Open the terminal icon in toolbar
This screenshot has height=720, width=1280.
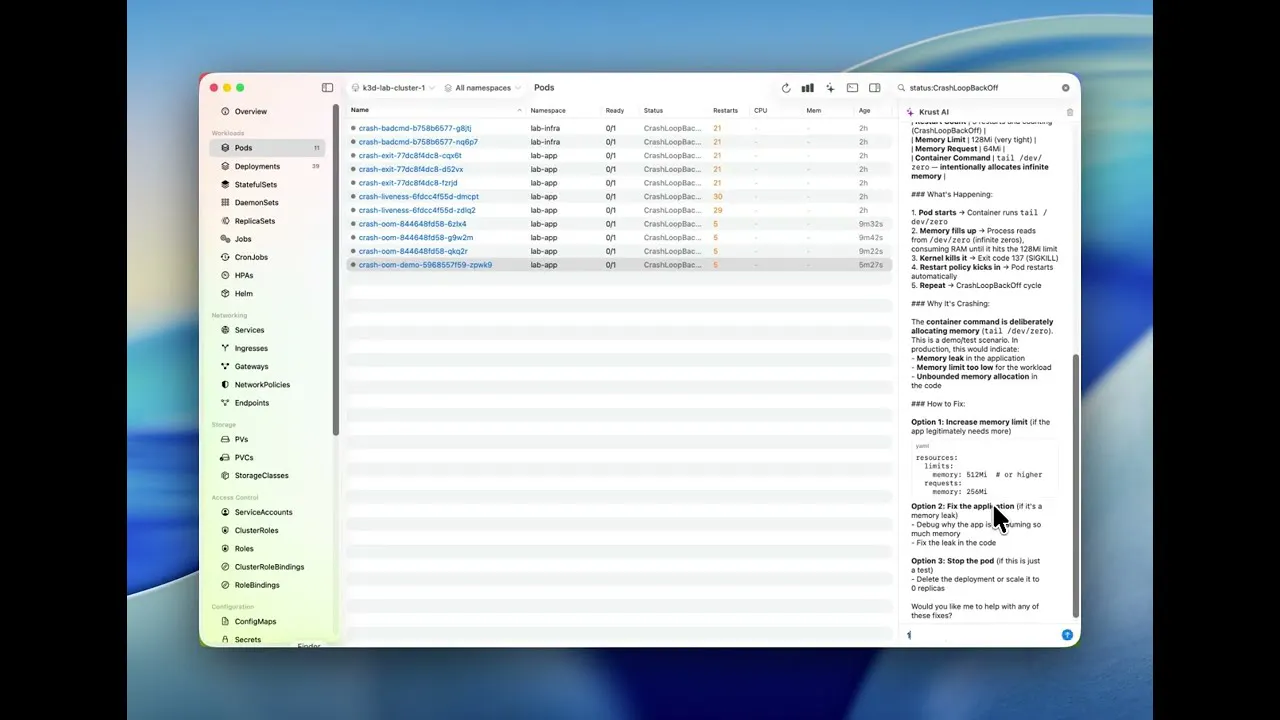(x=852, y=88)
